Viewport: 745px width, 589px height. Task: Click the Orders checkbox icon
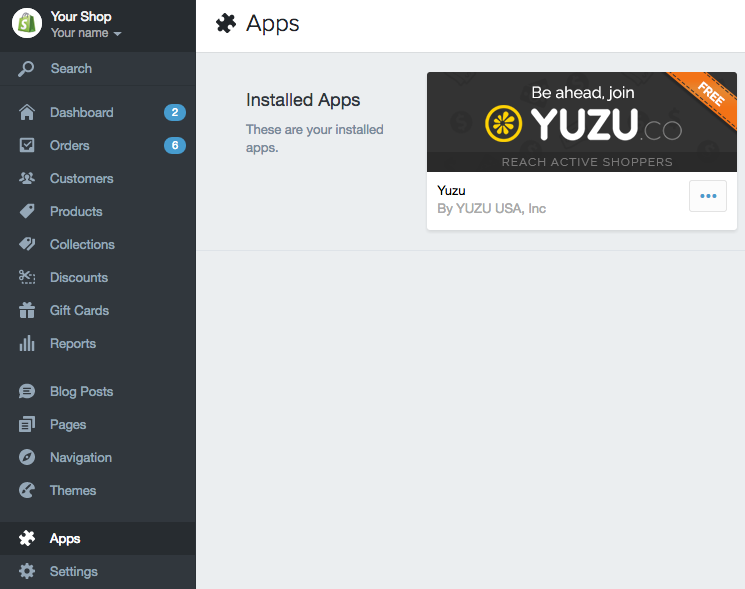pyautogui.click(x=27, y=145)
